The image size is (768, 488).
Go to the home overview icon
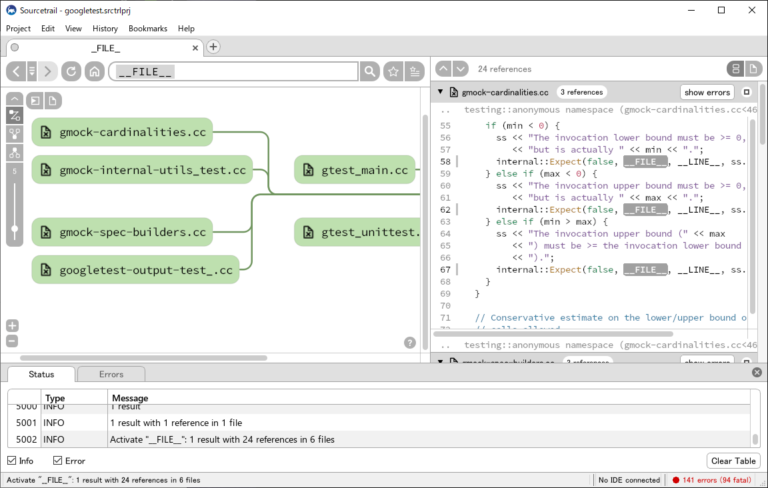coord(94,71)
